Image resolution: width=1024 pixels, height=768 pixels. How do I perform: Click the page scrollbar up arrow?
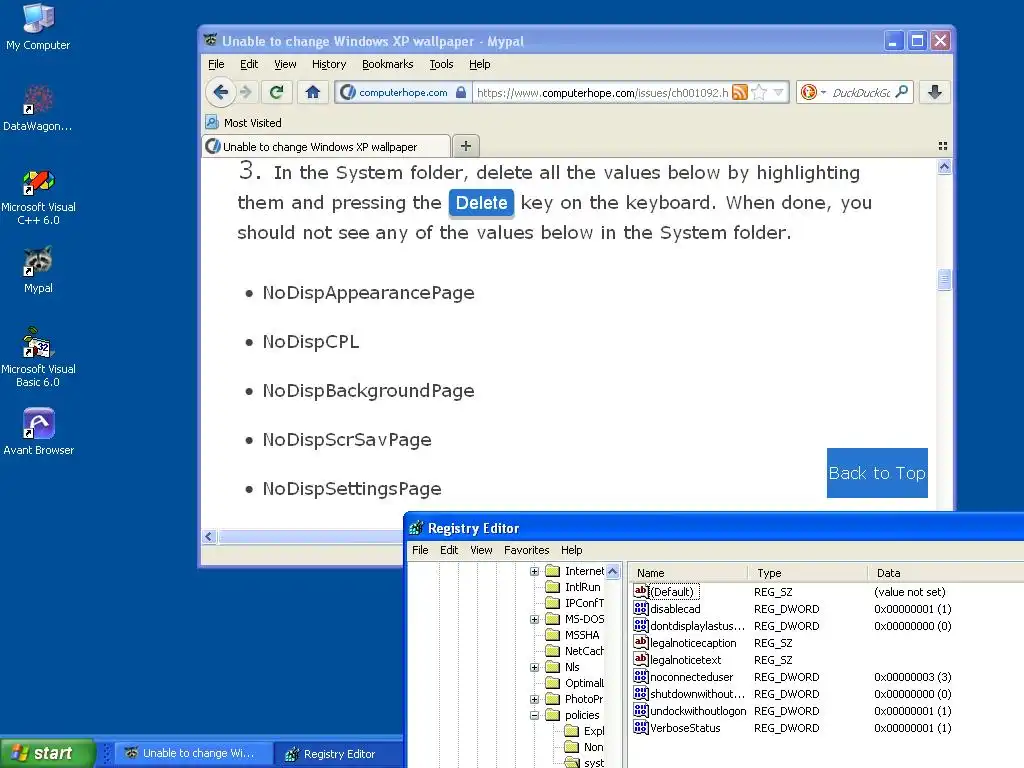pyautogui.click(x=944, y=167)
